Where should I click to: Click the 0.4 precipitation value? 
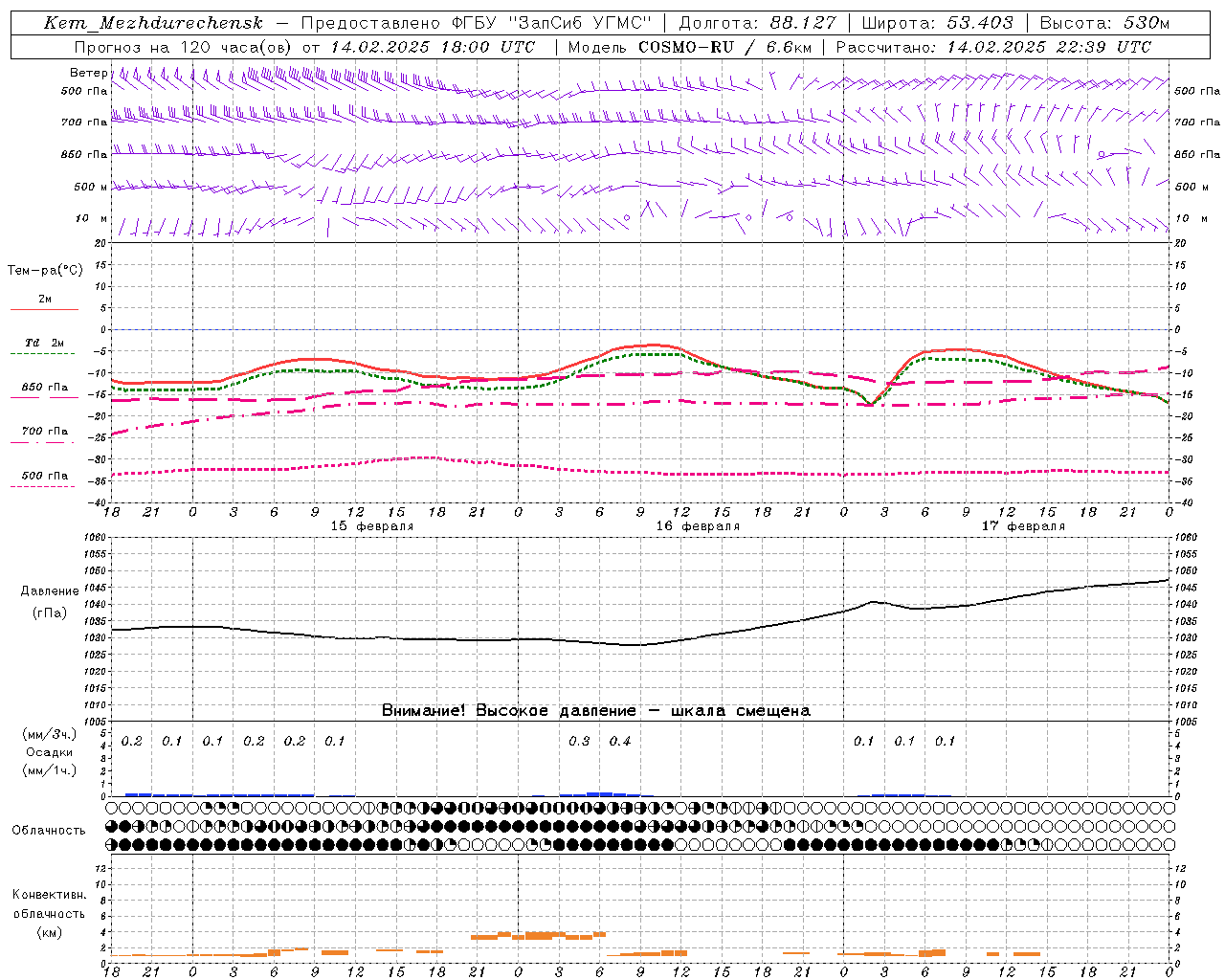click(x=620, y=742)
